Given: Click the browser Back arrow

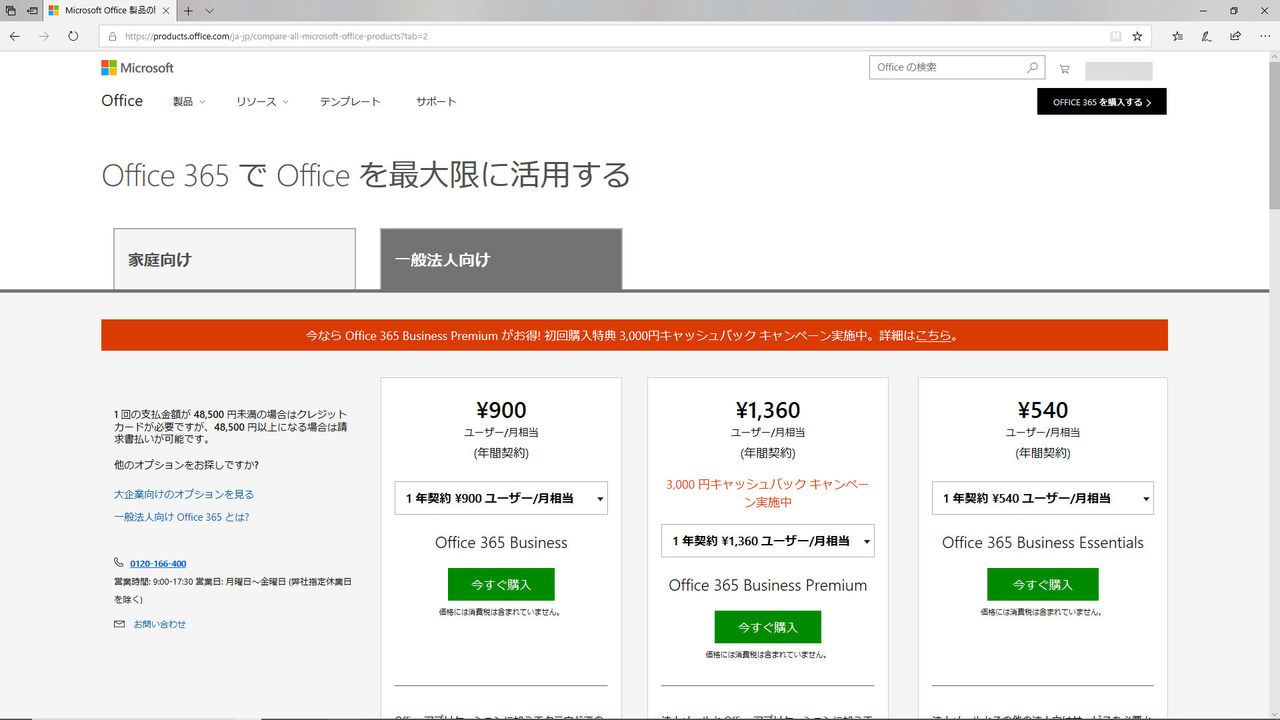Looking at the screenshot, I should click(x=14, y=36).
